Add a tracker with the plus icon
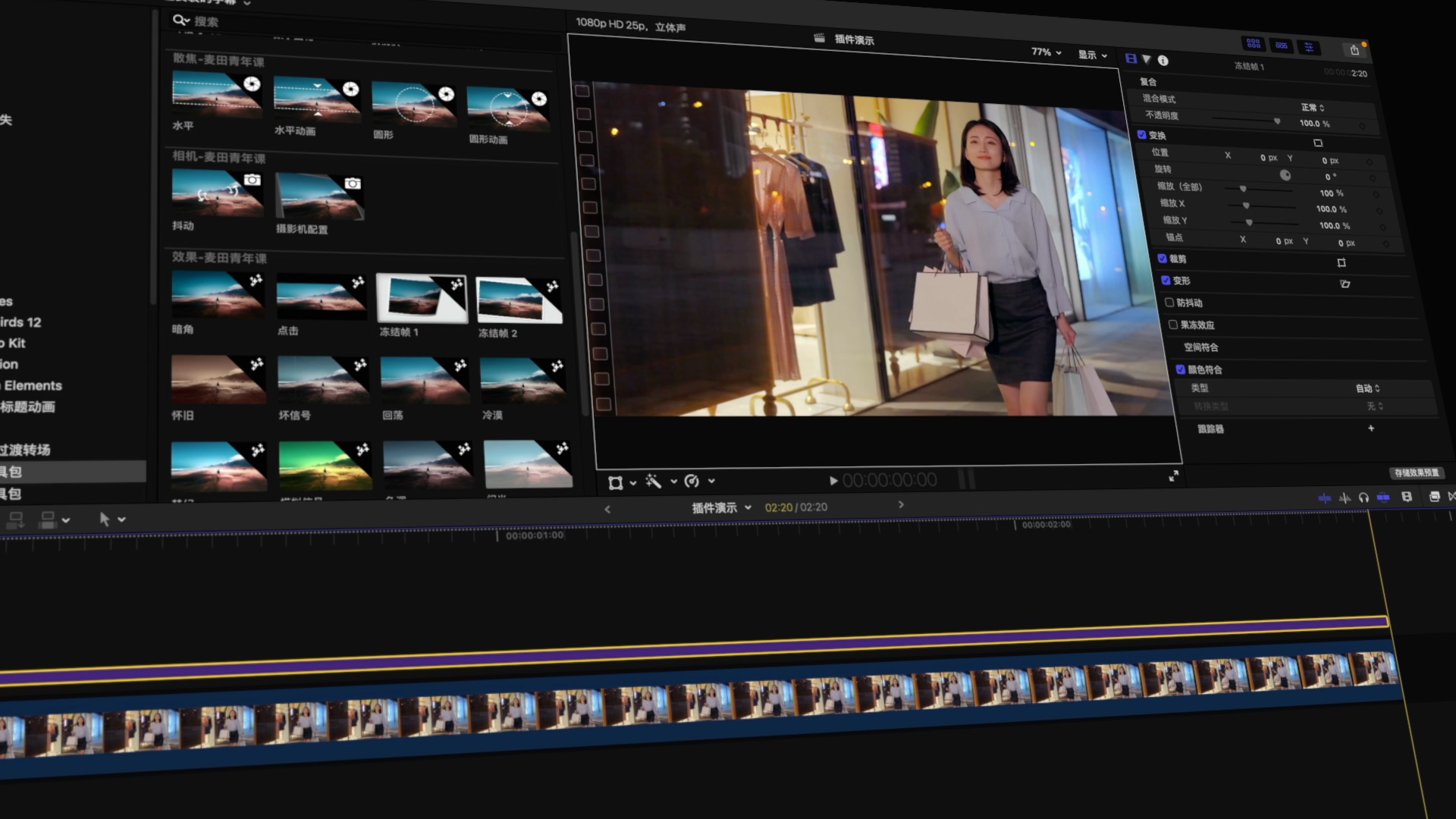Screen dimensions: 1456x819 pyautogui.click(x=1371, y=428)
